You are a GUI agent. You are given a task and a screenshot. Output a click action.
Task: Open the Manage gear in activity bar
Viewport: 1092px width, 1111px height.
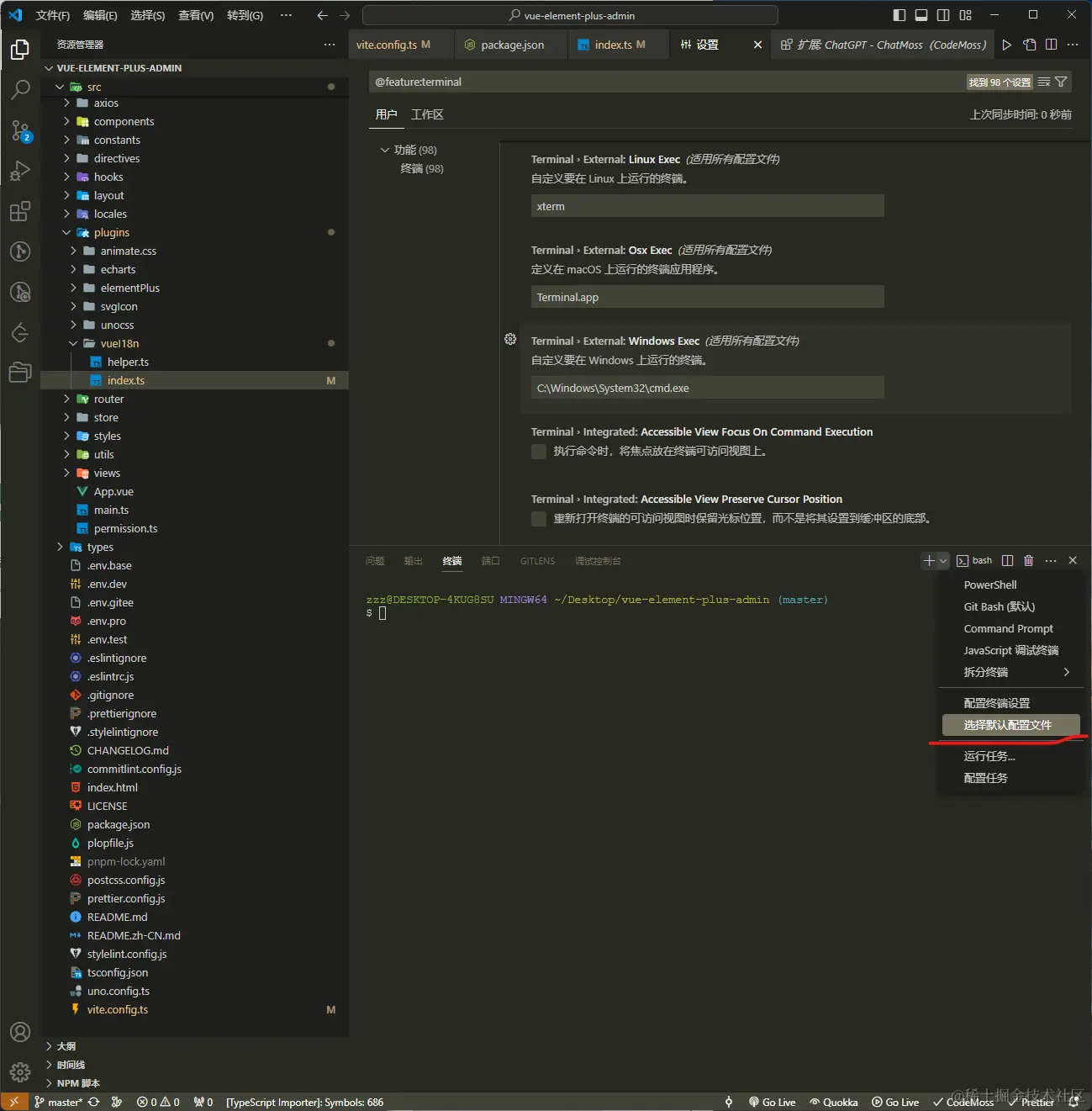pos(20,1072)
